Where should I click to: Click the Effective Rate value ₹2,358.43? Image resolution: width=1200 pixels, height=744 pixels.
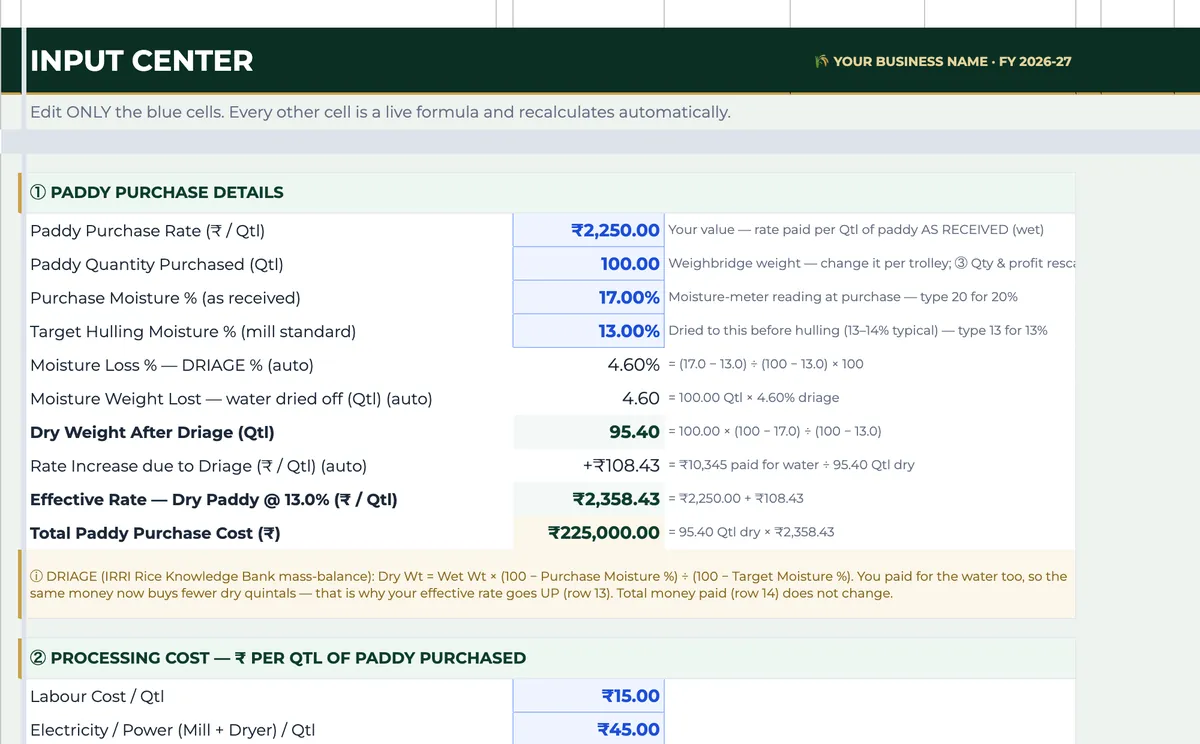[616, 499]
